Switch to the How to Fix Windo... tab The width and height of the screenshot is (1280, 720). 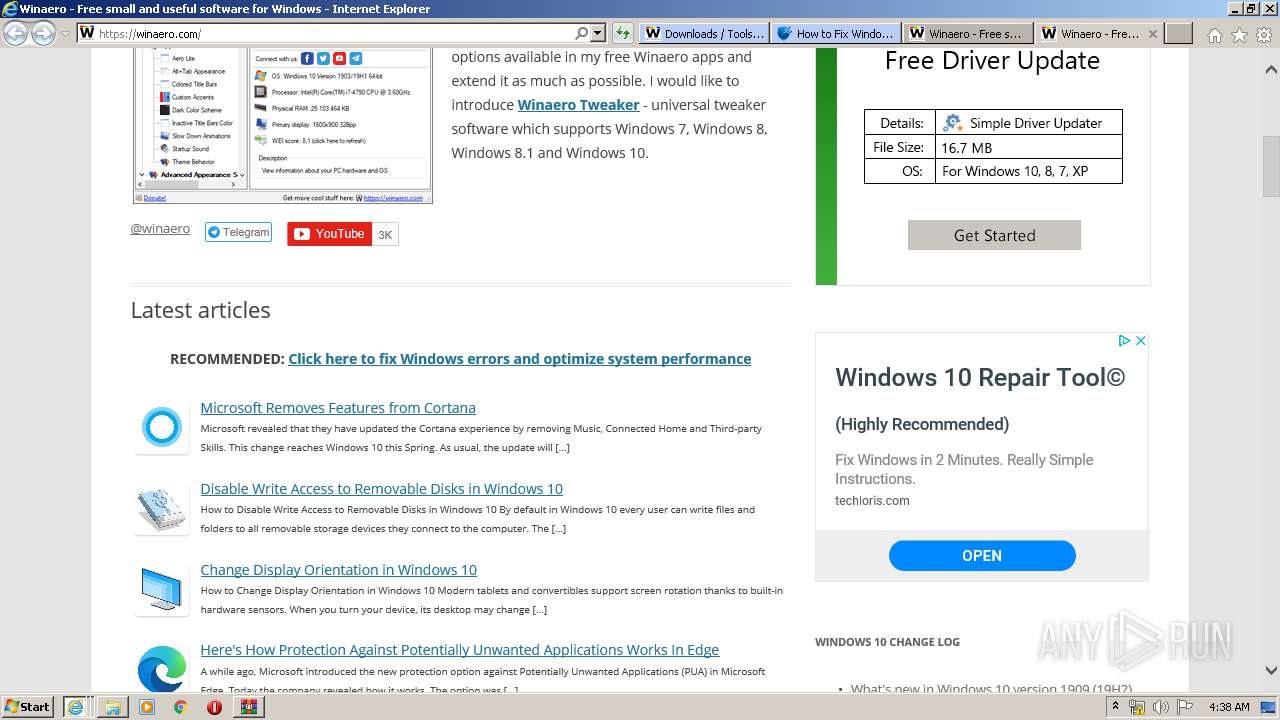[x=835, y=33]
